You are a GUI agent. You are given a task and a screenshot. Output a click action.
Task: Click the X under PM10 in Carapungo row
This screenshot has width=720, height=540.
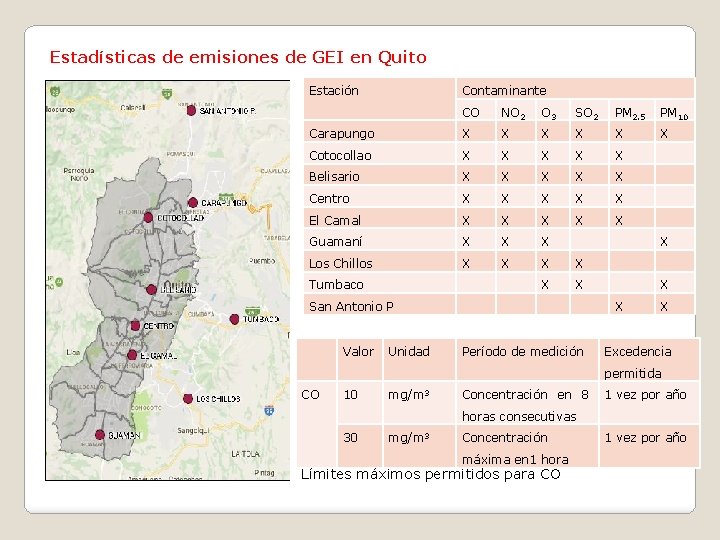click(x=664, y=134)
